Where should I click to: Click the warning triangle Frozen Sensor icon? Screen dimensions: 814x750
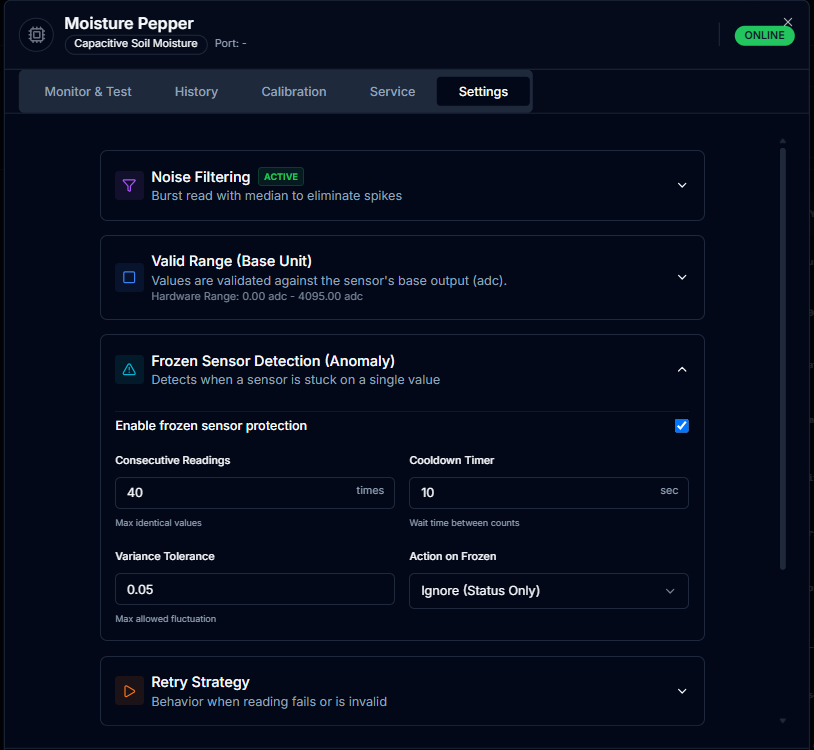[x=129, y=370]
